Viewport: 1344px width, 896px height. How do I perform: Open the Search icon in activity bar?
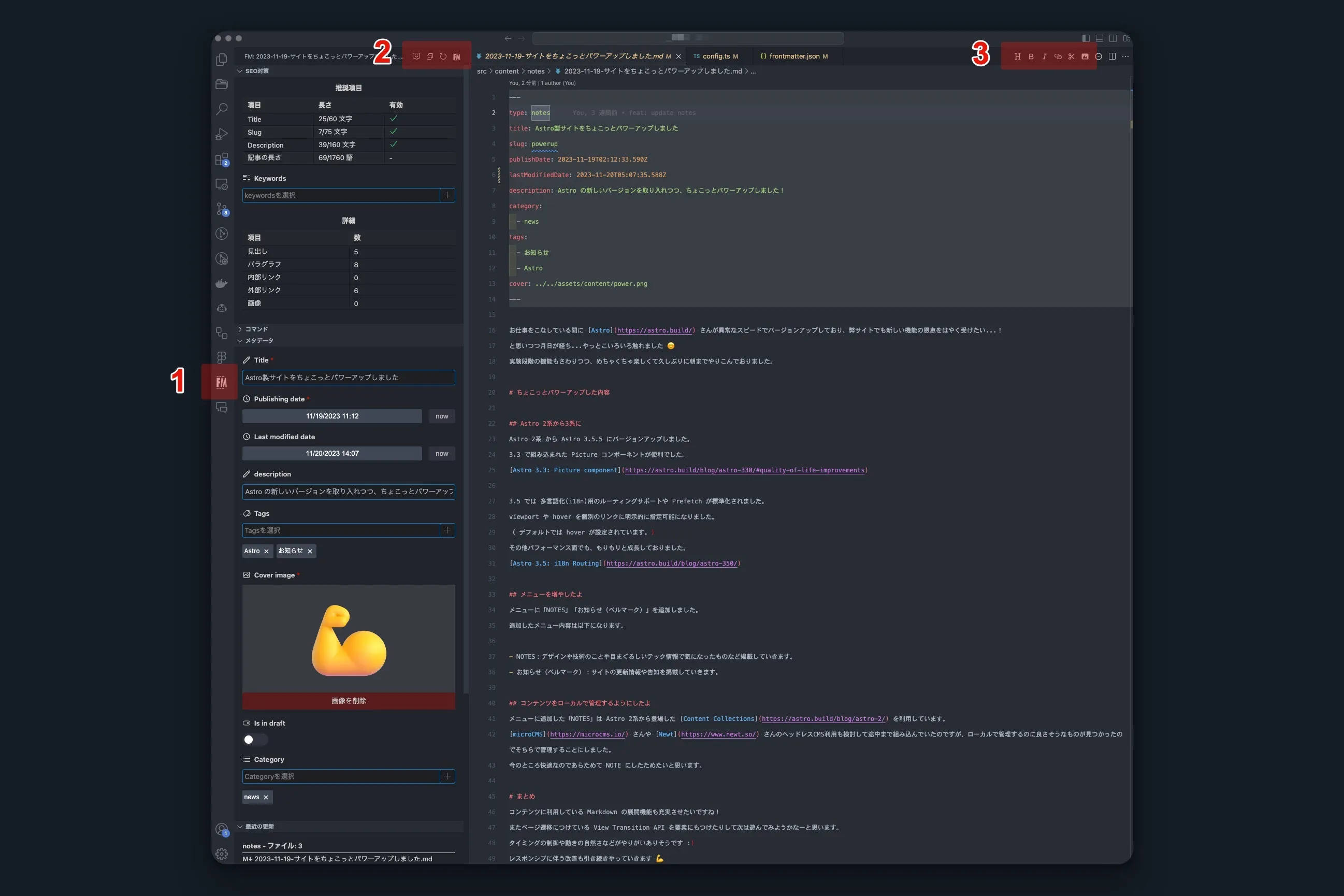coord(222,109)
